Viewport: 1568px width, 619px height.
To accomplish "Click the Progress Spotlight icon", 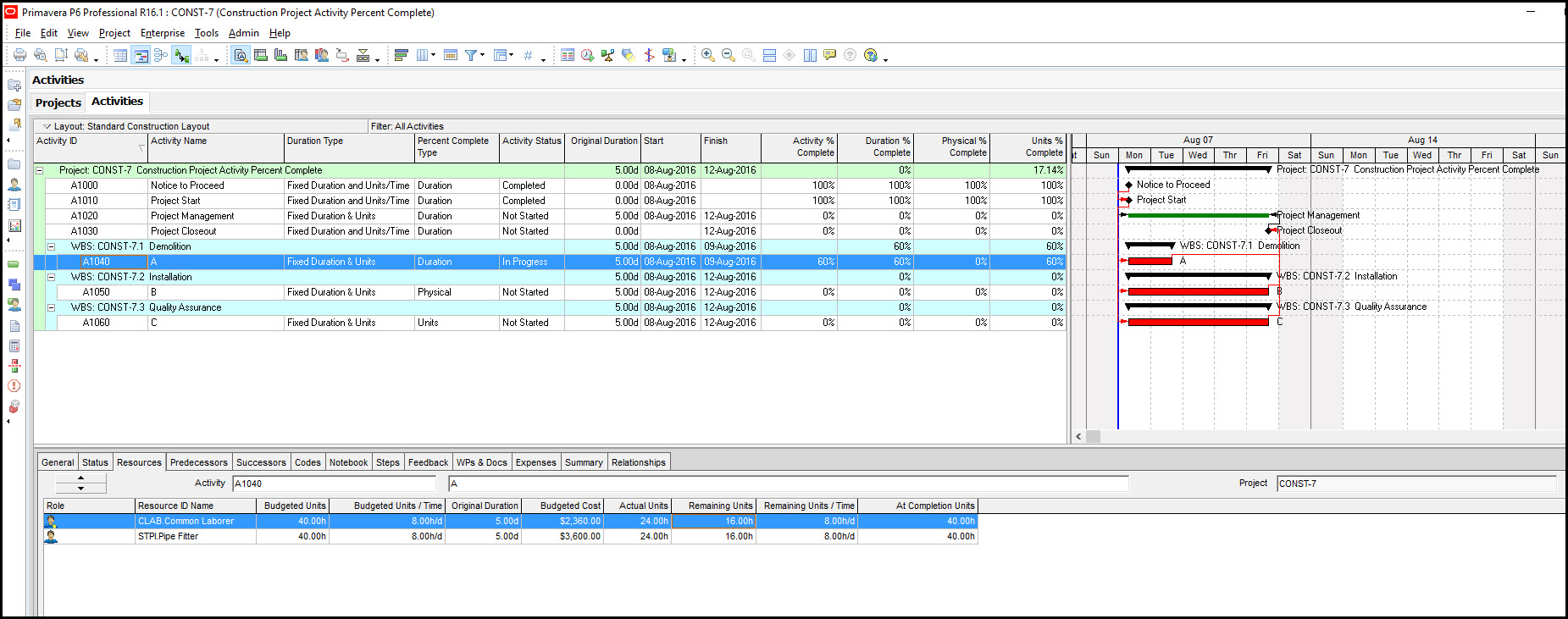I will click(x=629, y=55).
